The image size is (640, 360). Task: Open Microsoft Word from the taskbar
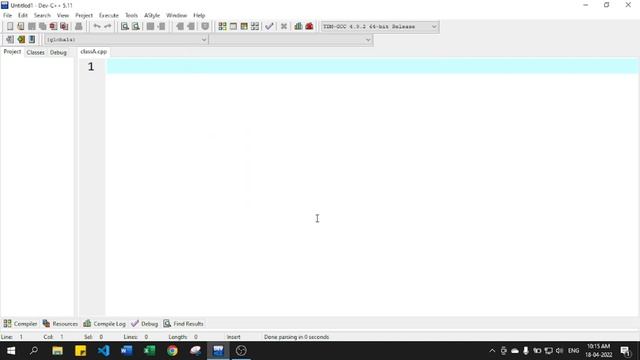click(x=127, y=351)
